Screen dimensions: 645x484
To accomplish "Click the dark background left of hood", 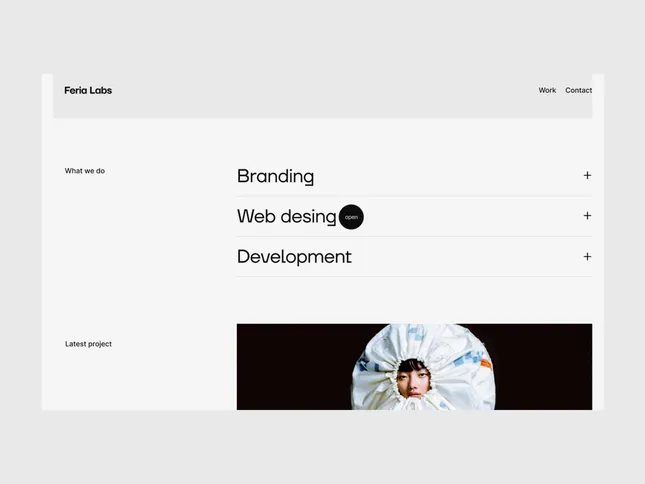I will pos(292,366).
